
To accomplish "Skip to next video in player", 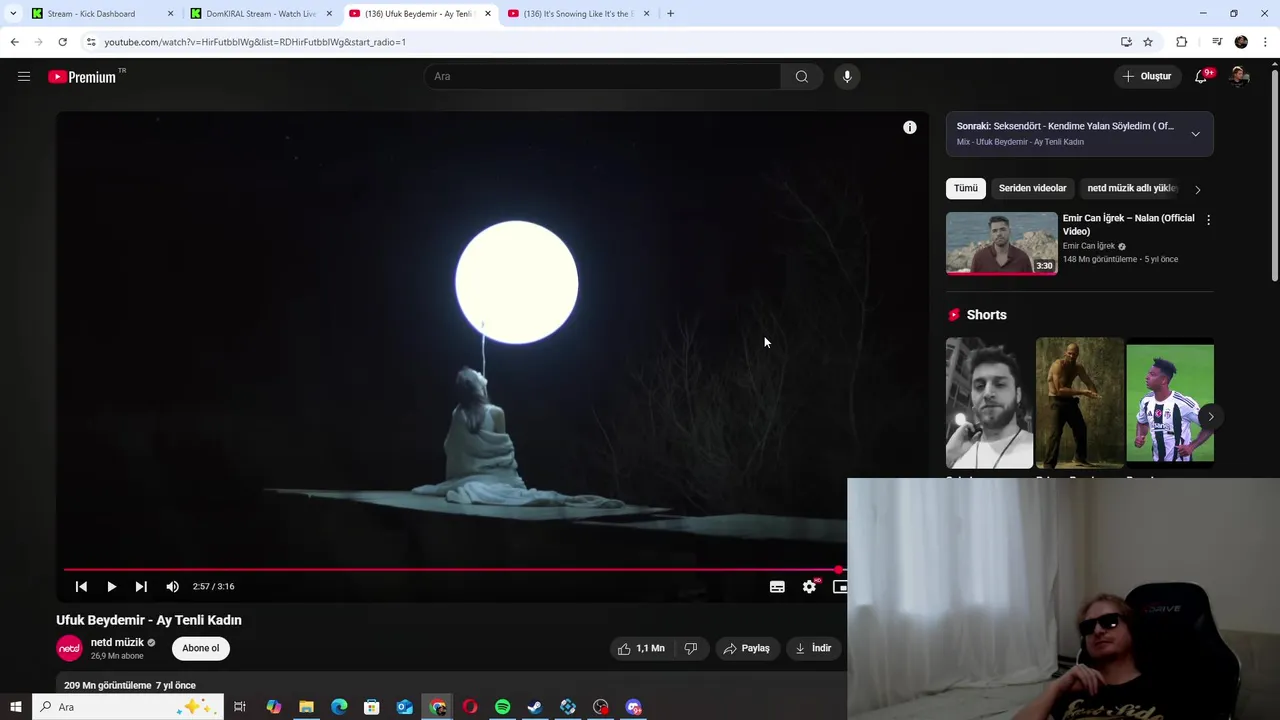I will pyautogui.click(x=141, y=587).
